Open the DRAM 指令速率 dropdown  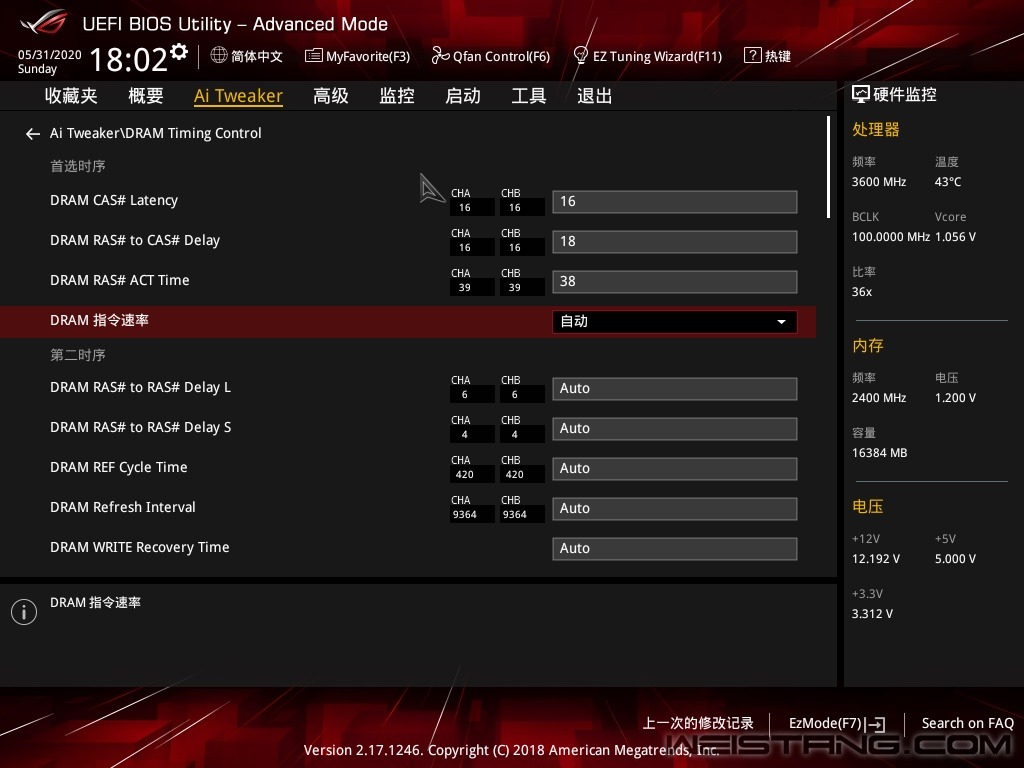pyautogui.click(x=674, y=321)
